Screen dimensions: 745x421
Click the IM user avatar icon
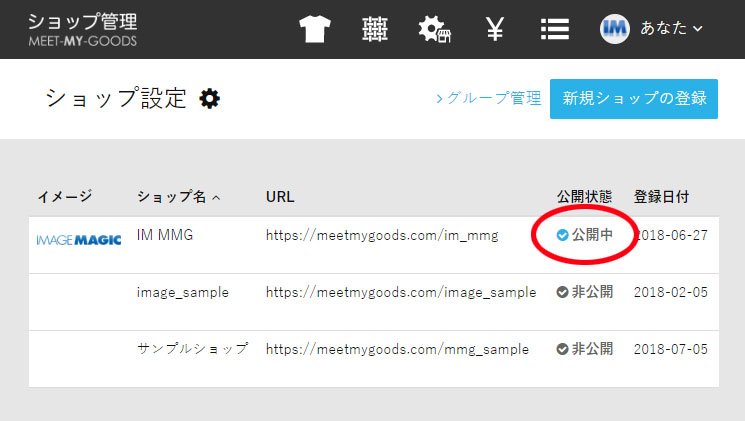pyautogui.click(x=614, y=29)
